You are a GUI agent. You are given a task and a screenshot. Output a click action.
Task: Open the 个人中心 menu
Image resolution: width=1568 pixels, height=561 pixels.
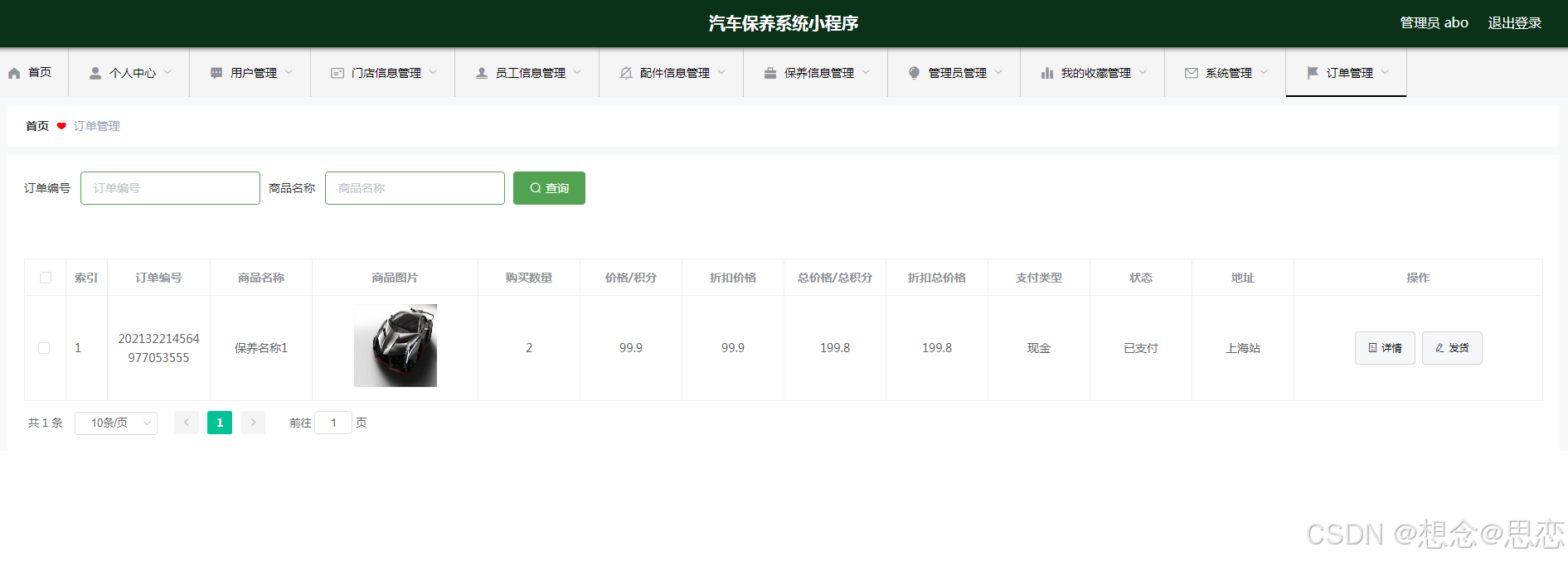(129, 73)
